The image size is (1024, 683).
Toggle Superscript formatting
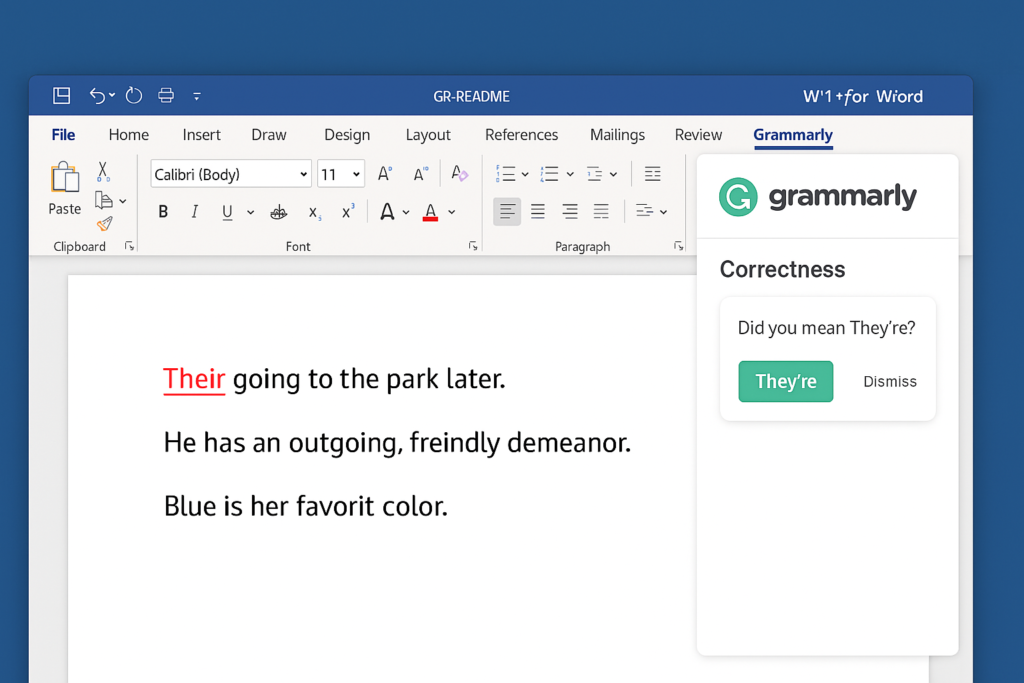(348, 211)
